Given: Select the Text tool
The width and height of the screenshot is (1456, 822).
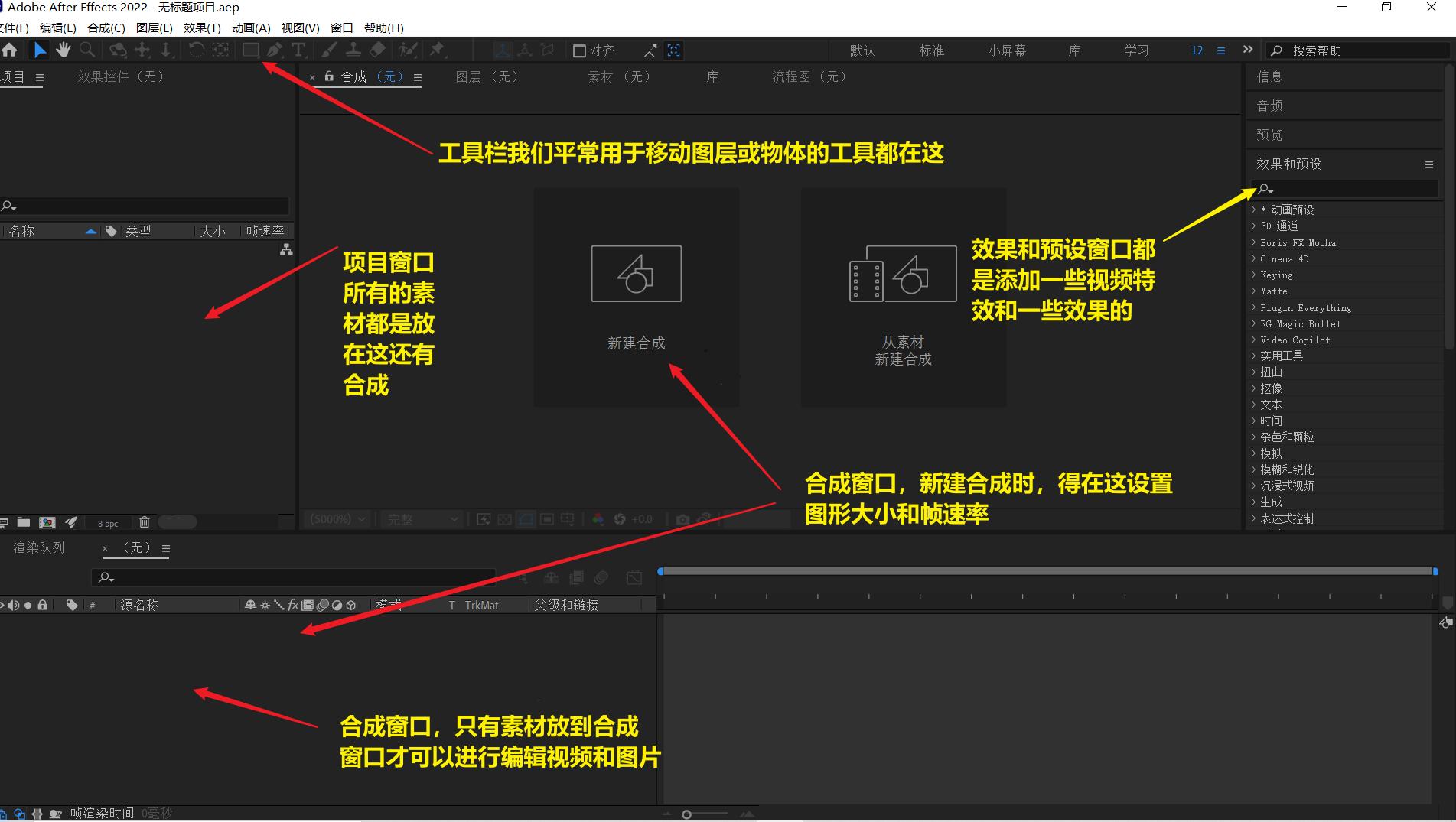Looking at the screenshot, I should pyautogui.click(x=299, y=50).
